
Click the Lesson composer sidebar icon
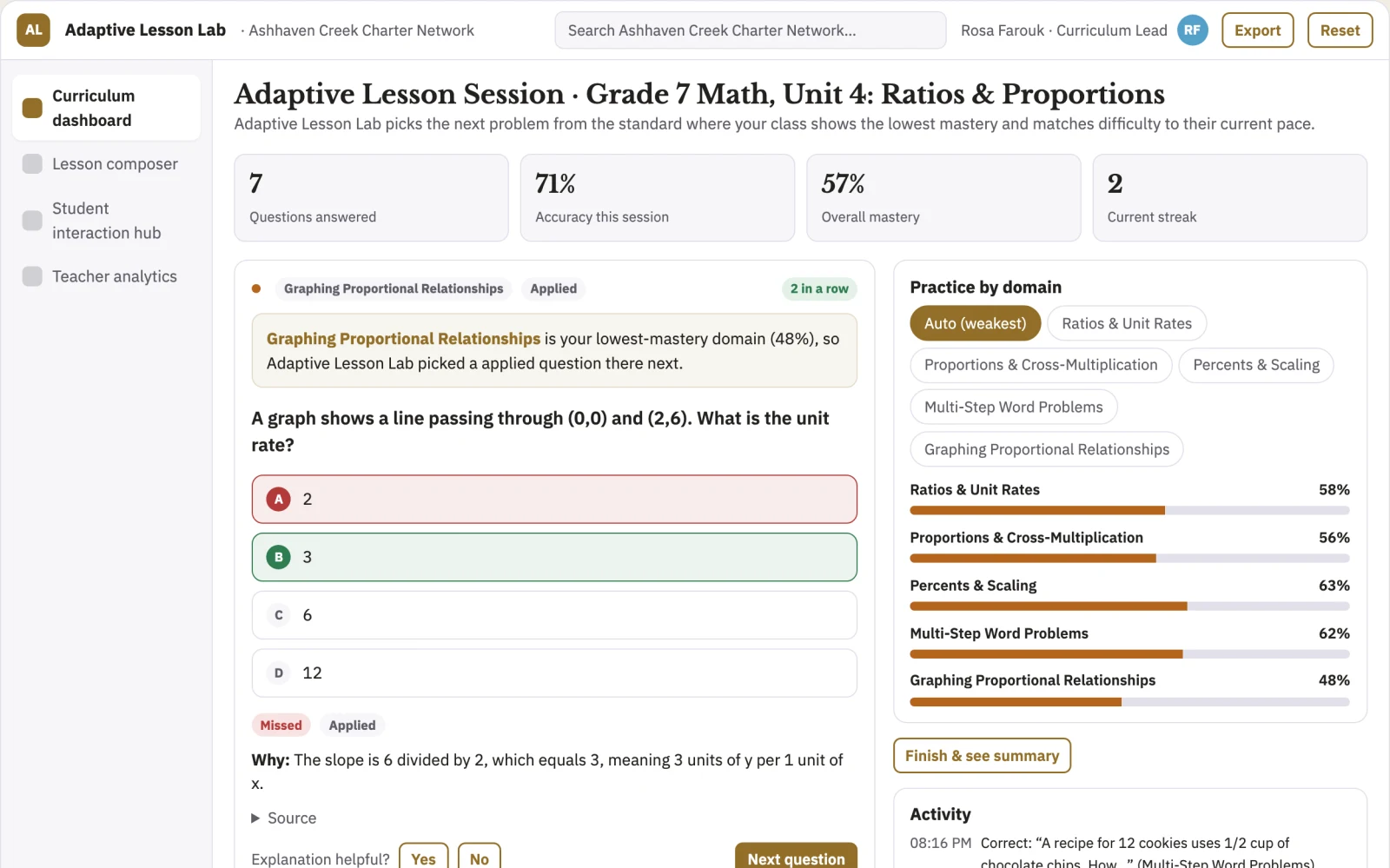click(x=32, y=163)
